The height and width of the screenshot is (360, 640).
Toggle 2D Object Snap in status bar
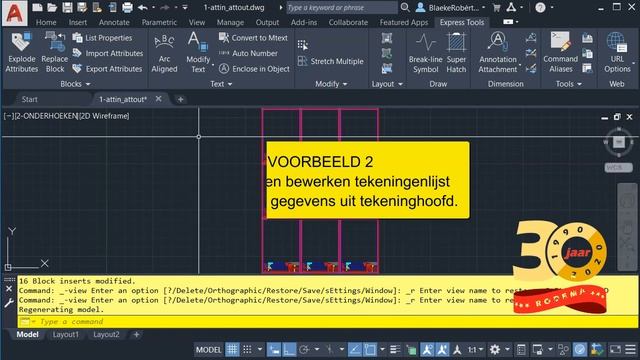(x=370, y=350)
